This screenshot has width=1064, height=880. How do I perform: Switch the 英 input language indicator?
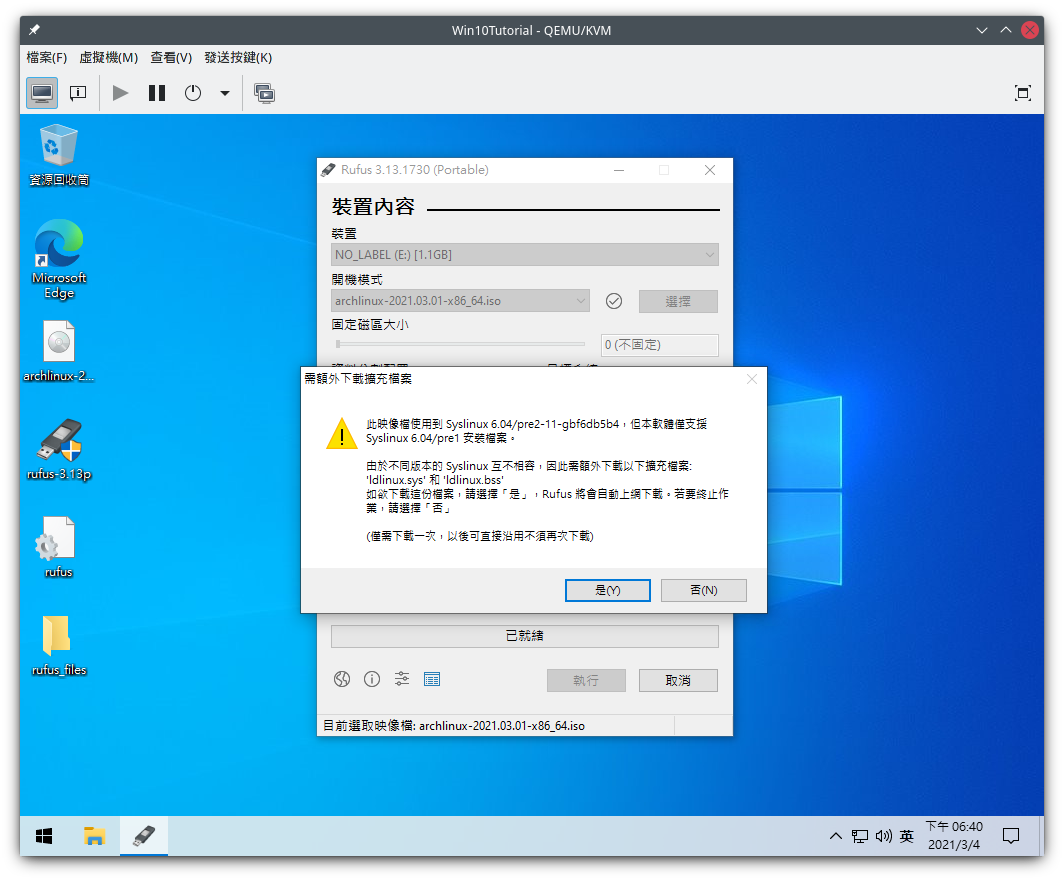point(907,836)
